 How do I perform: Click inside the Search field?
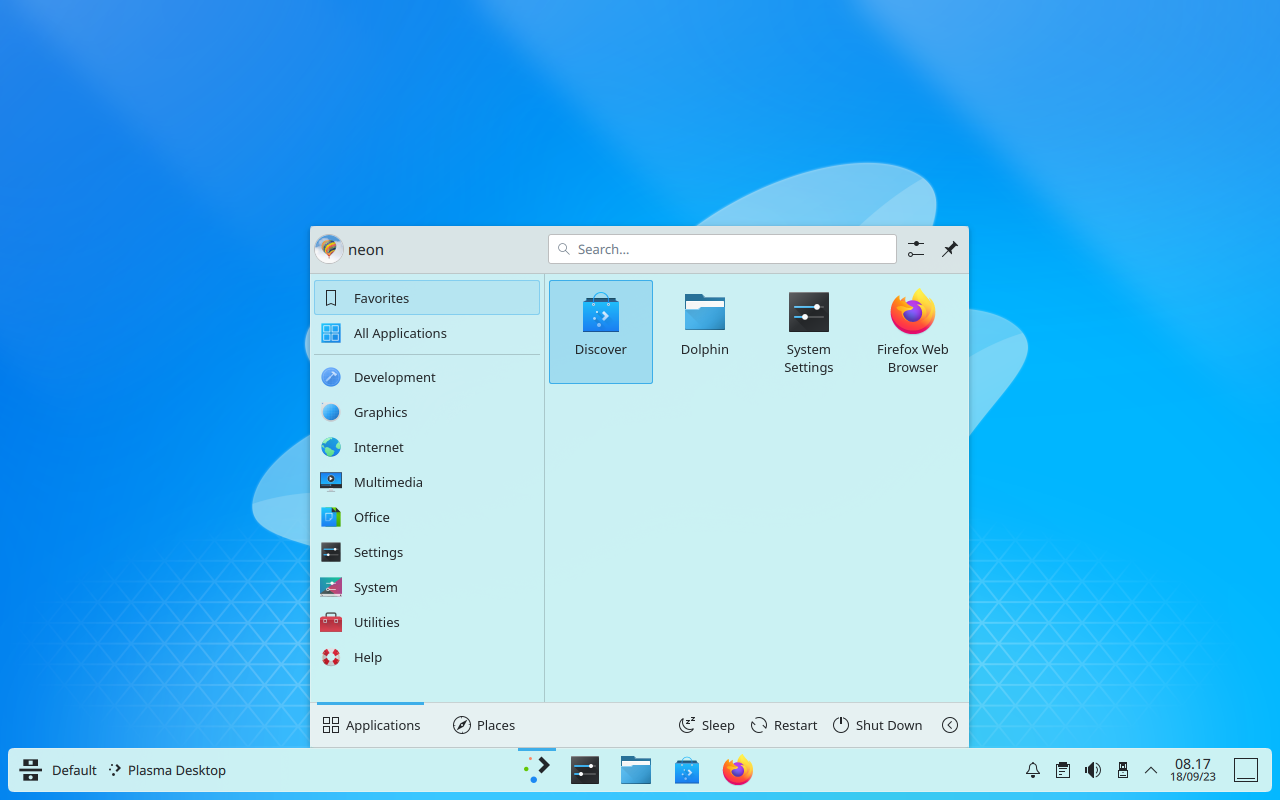[x=722, y=249]
